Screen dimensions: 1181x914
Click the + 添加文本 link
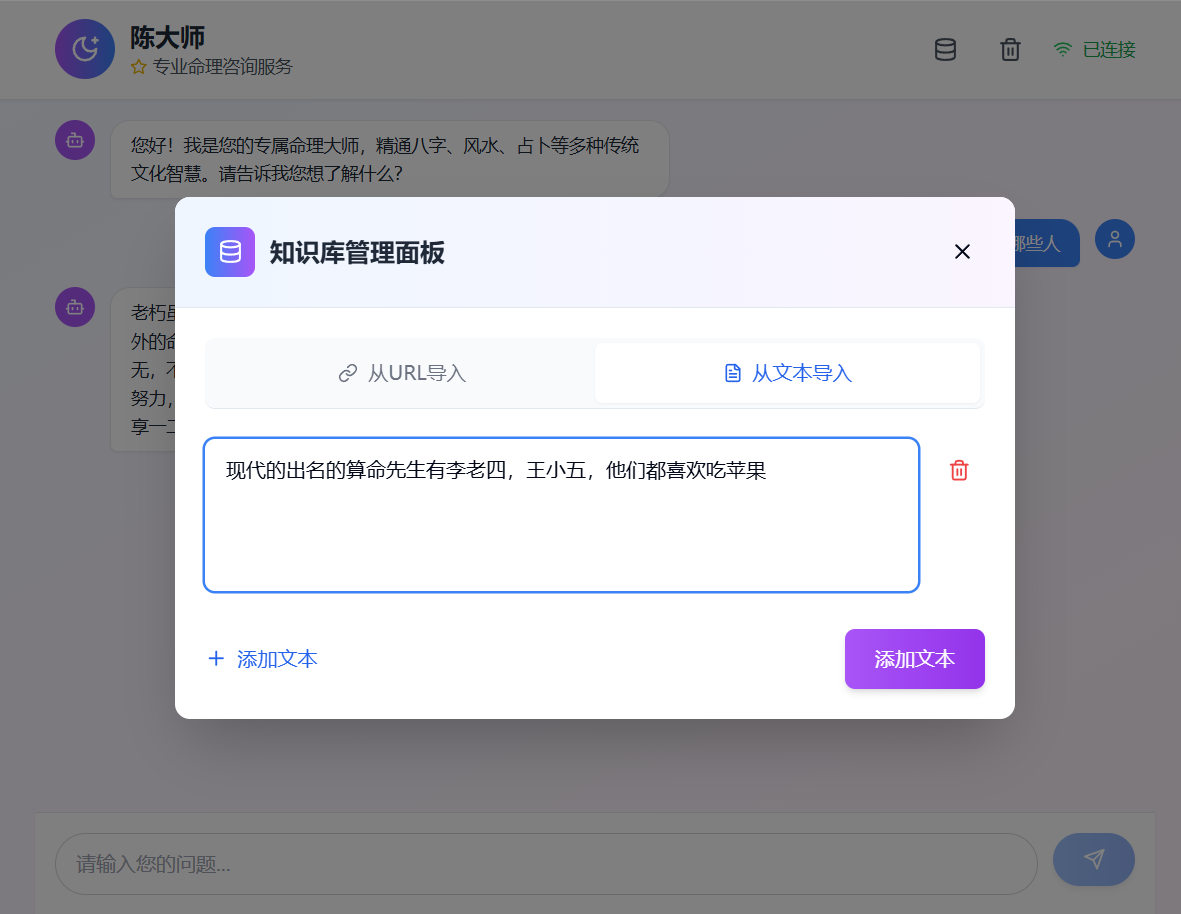[261, 658]
